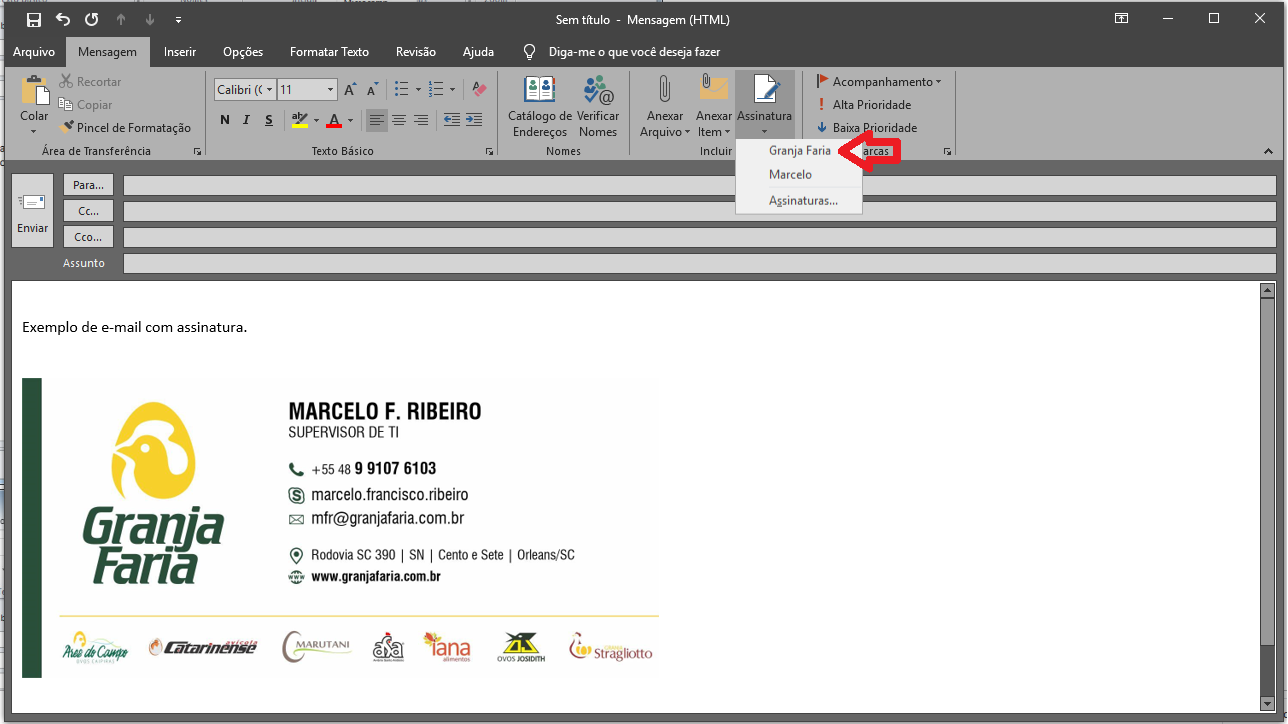Toggle bold (N) formatting
The image size is (1288, 724).
coord(224,119)
